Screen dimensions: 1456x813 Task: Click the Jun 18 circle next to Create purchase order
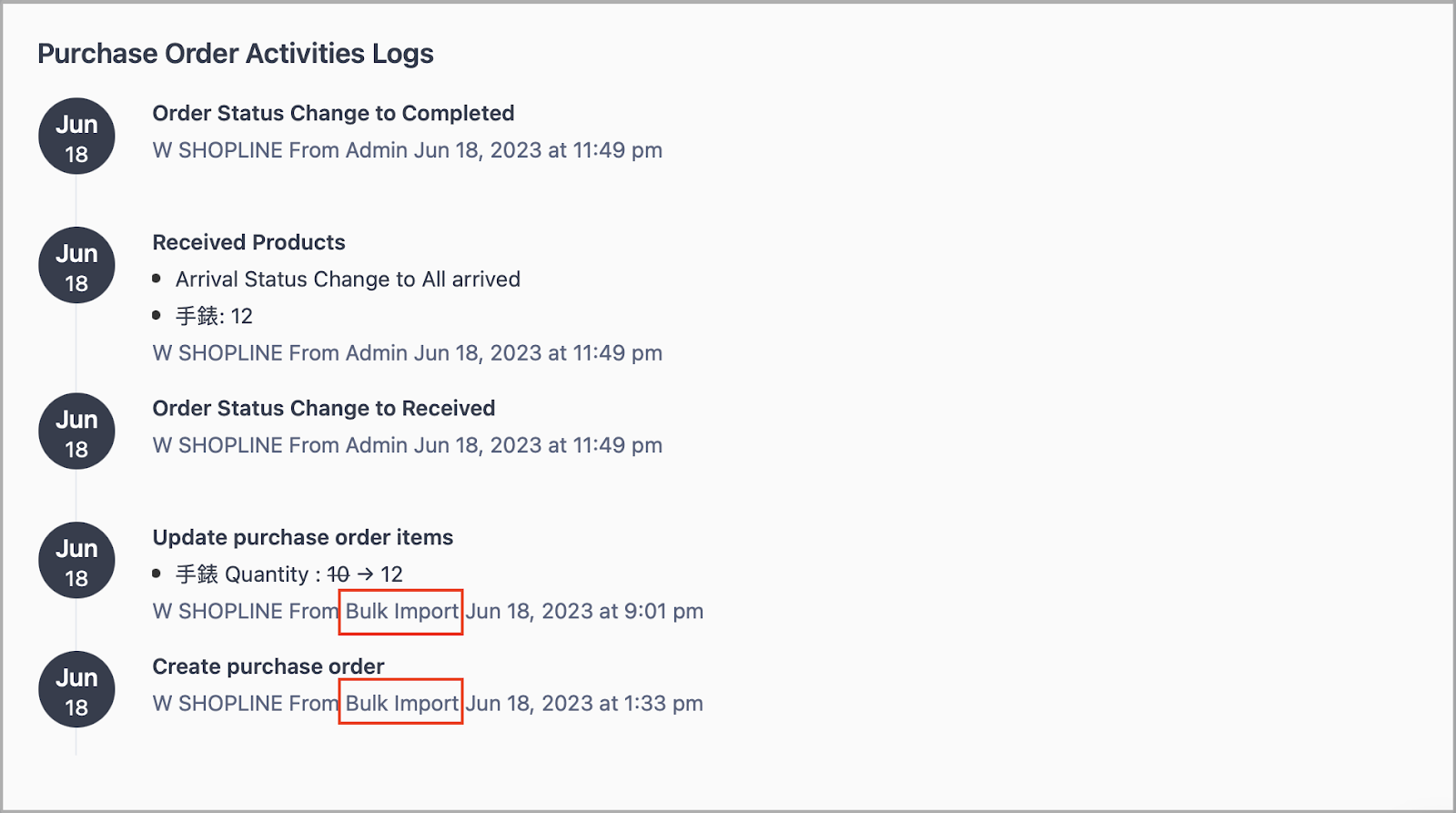tap(76, 689)
